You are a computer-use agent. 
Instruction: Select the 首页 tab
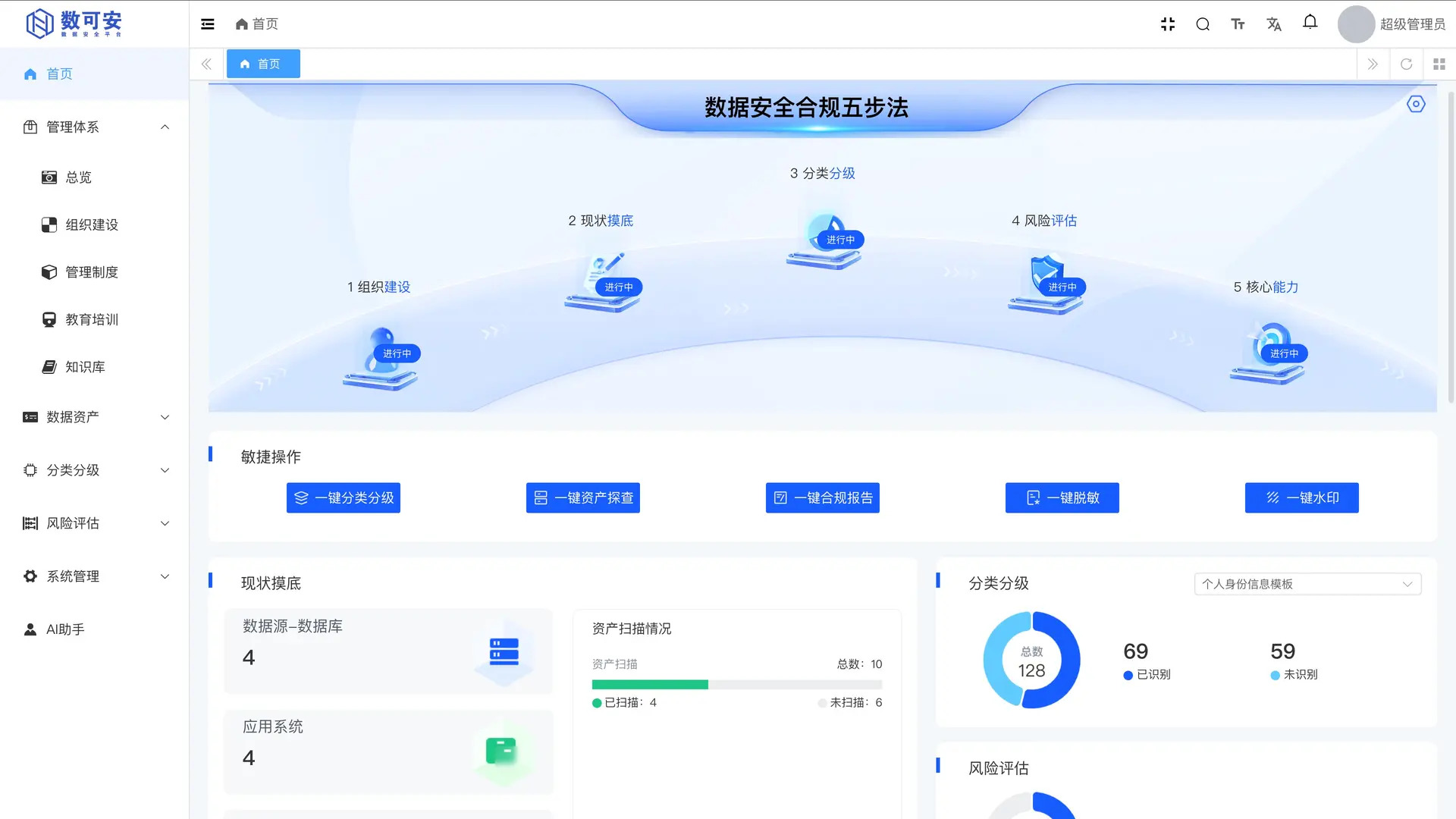click(263, 64)
